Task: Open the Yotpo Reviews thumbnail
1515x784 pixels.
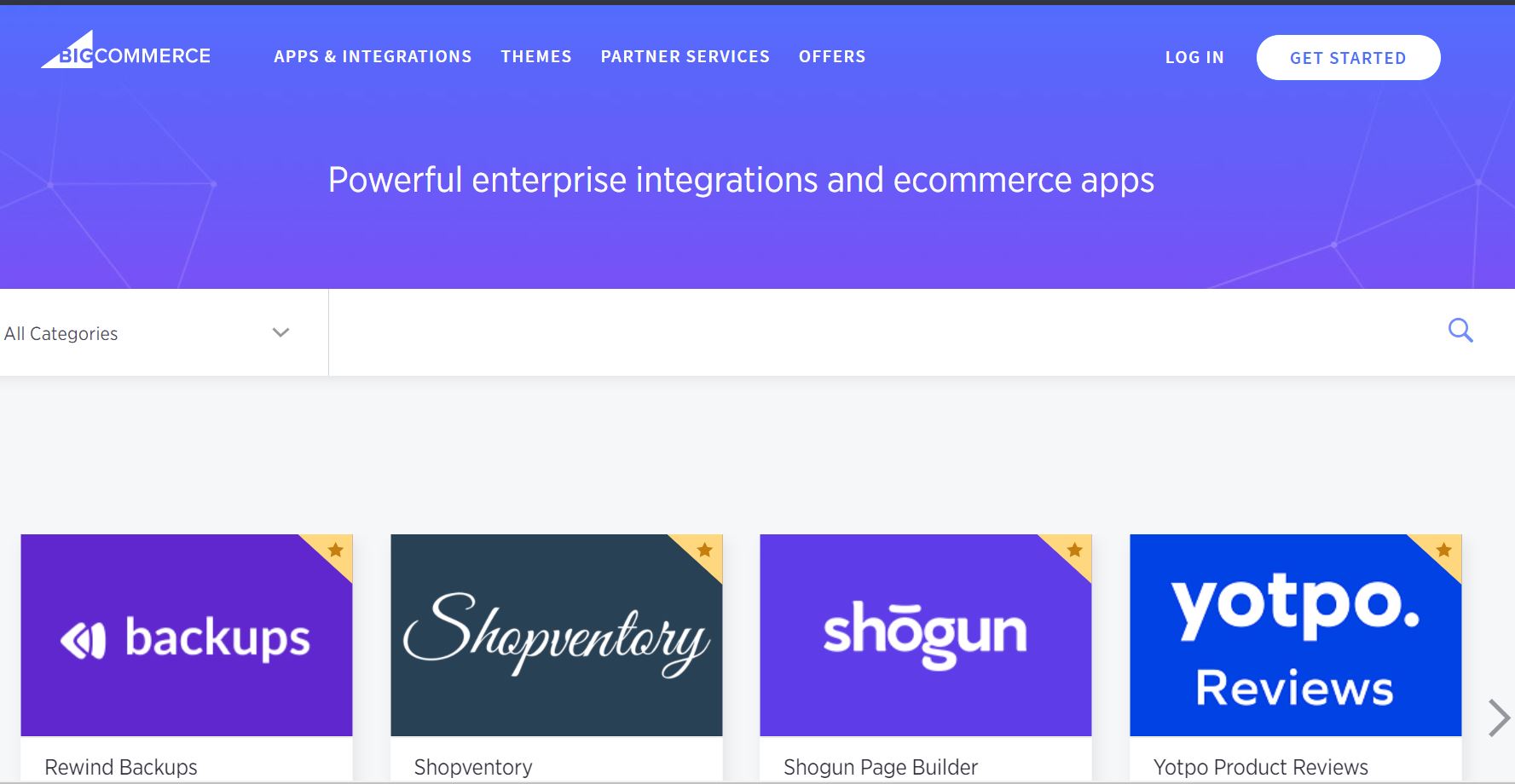Action: (x=1295, y=635)
